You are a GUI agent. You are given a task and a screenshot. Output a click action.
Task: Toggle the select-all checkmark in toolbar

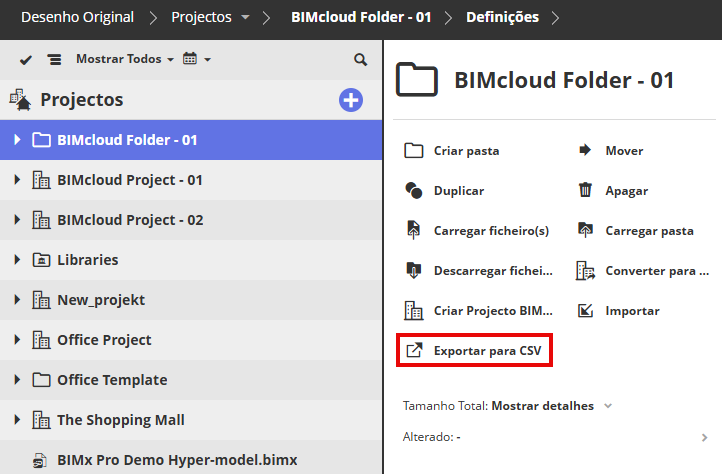coord(26,60)
